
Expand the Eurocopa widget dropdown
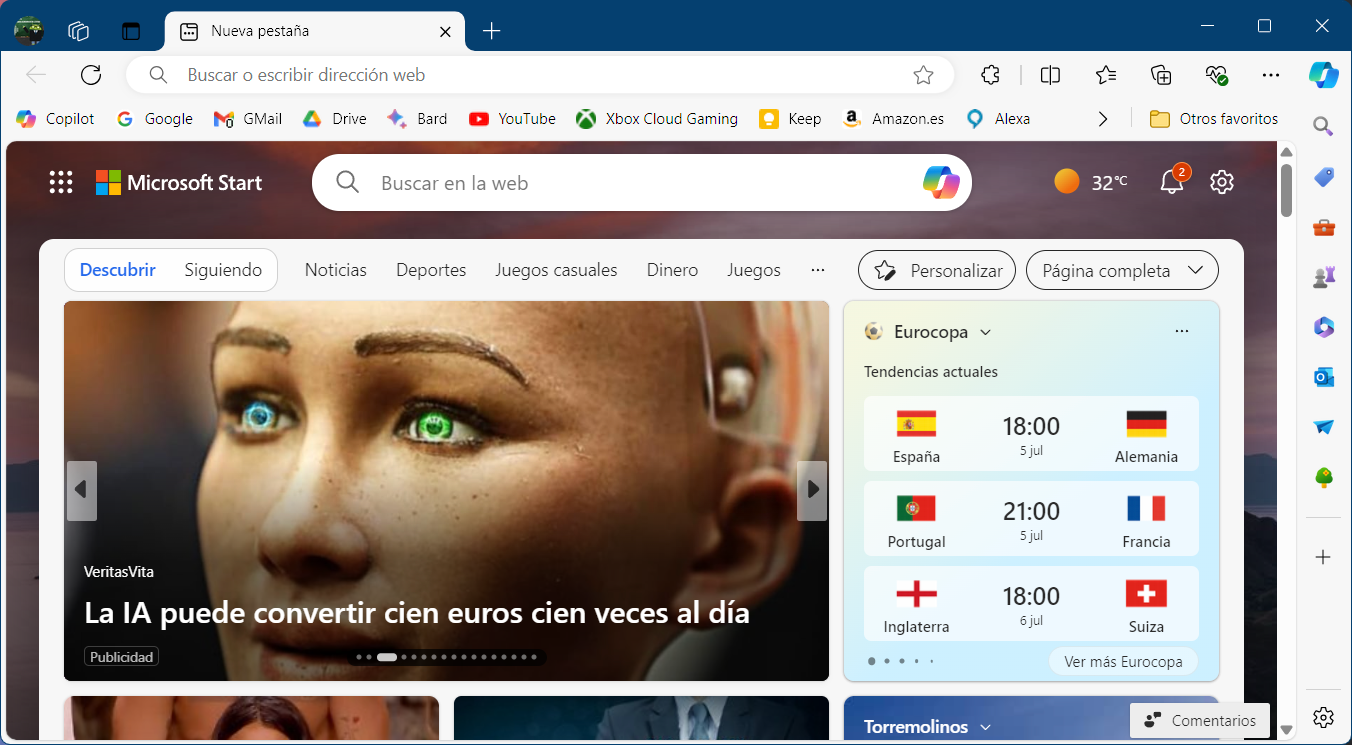[985, 332]
